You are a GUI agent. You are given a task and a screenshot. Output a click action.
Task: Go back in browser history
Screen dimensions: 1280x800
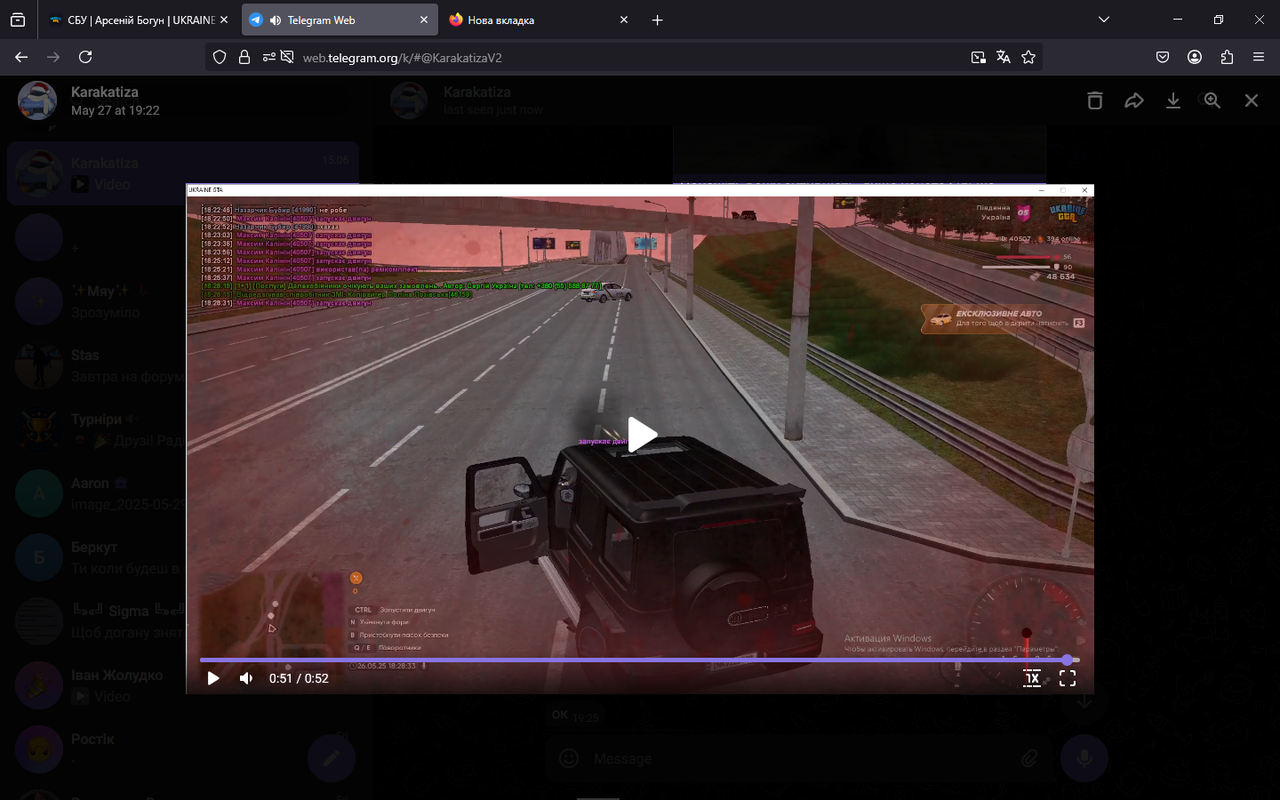tap(21, 57)
